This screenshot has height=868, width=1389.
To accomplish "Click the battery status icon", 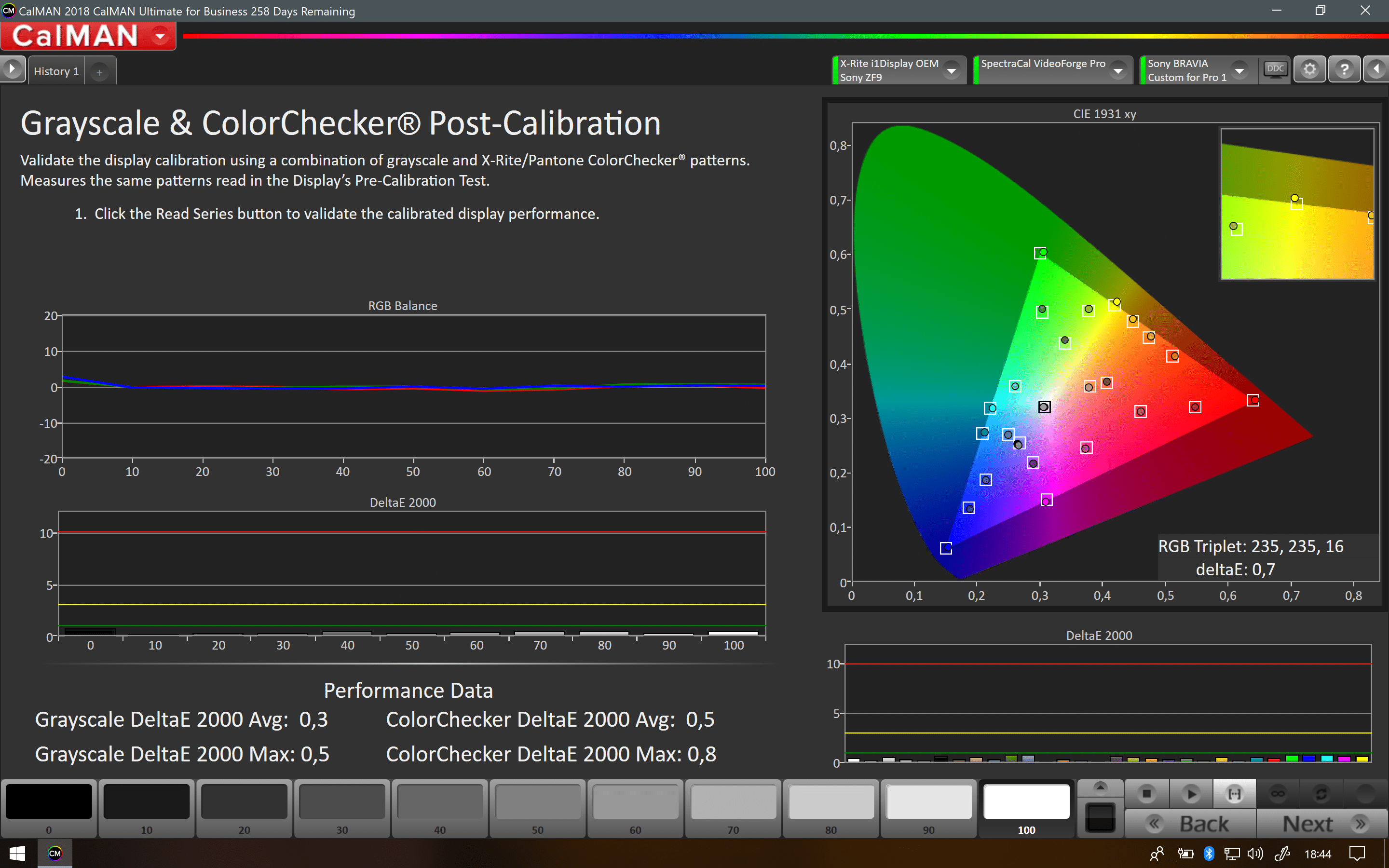I will point(1185,854).
